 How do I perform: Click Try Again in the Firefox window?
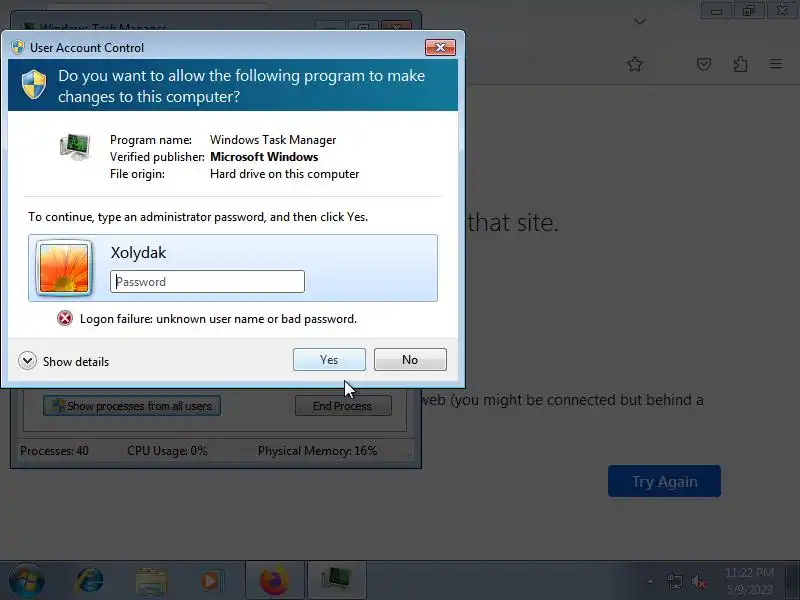click(x=664, y=481)
